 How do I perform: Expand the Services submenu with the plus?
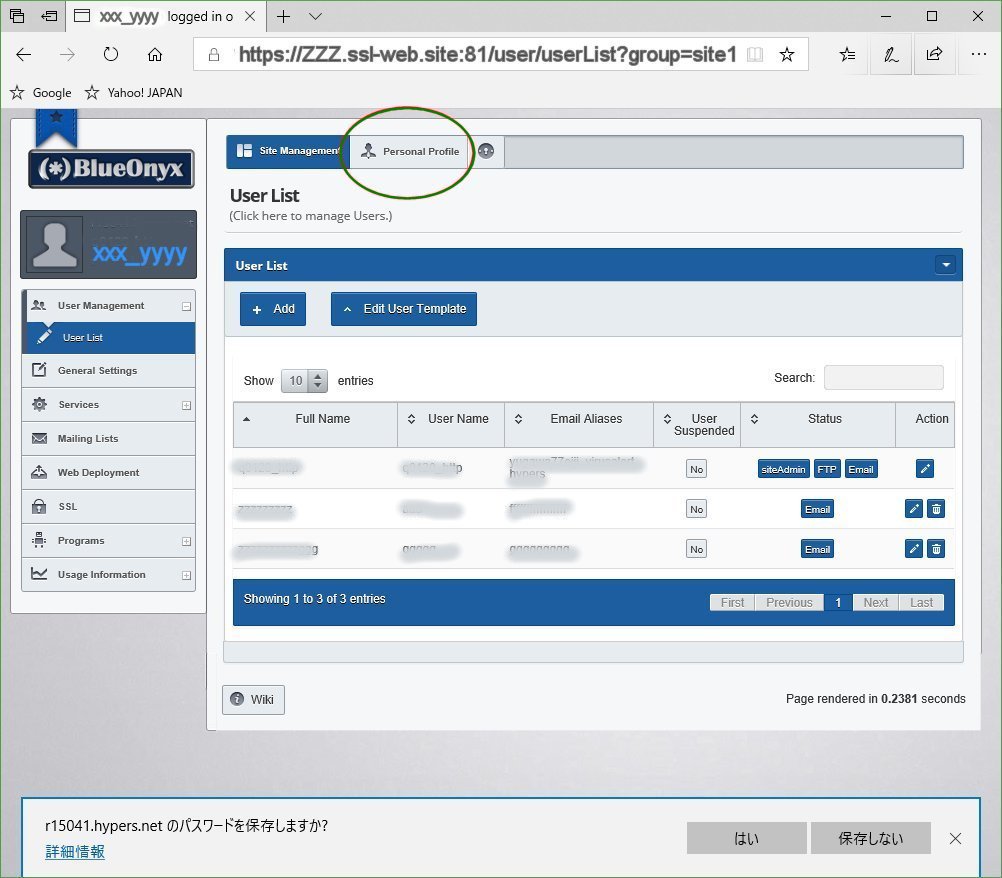(x=186, y=404)
